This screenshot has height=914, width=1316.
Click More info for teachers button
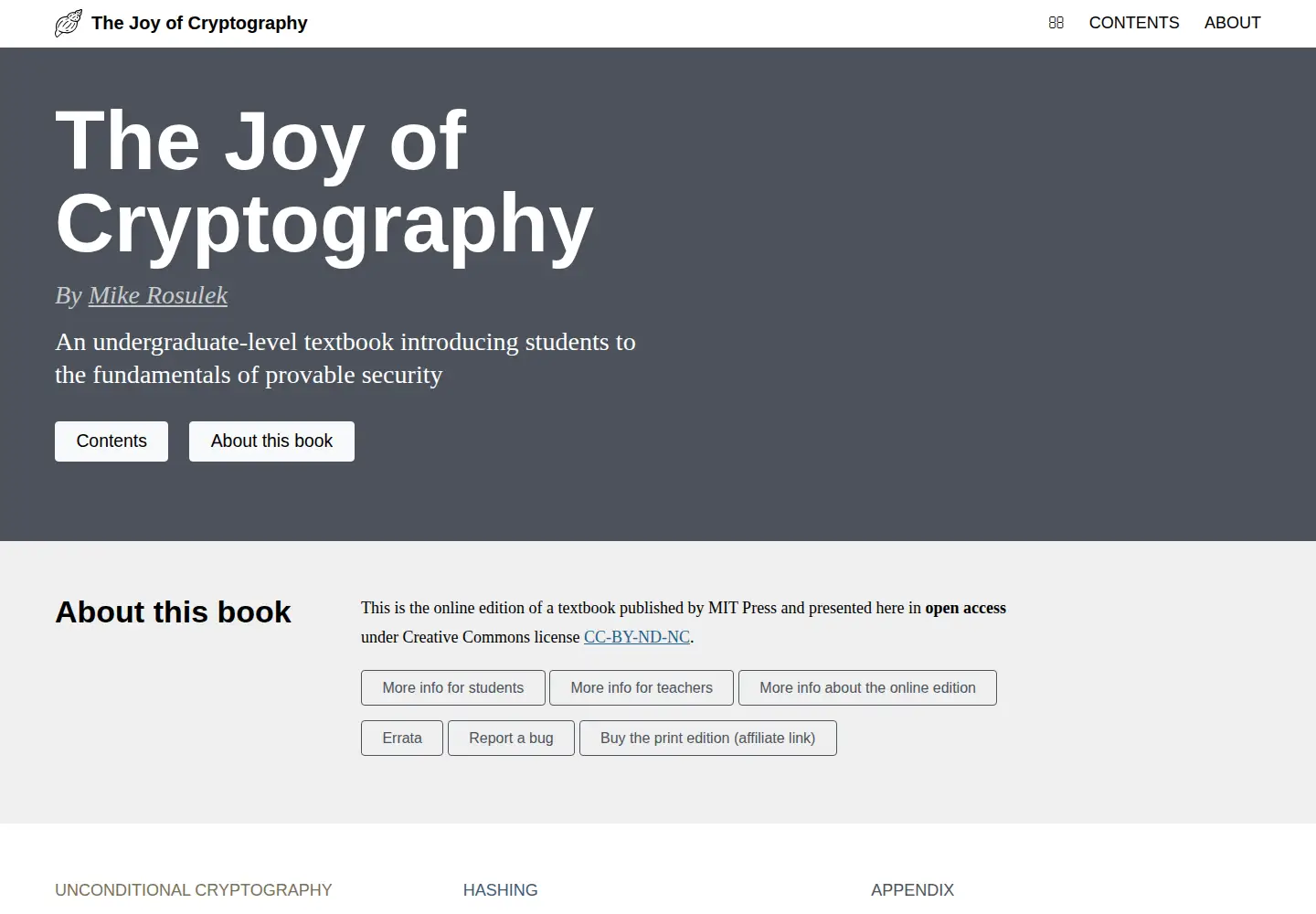[x=642, y=688]
